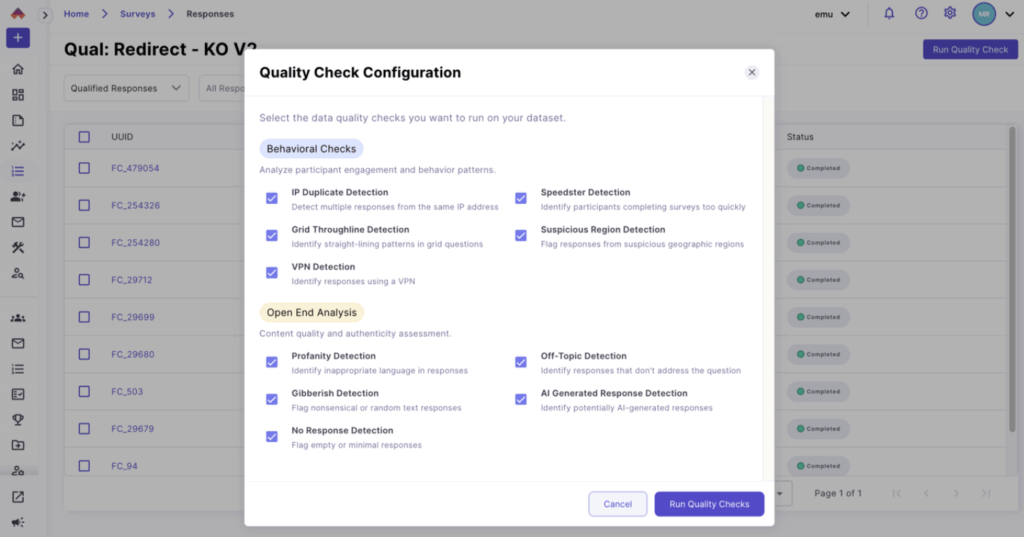
Task: Open the Qualified Responses dropdown
Action: (x=127, y=88)
